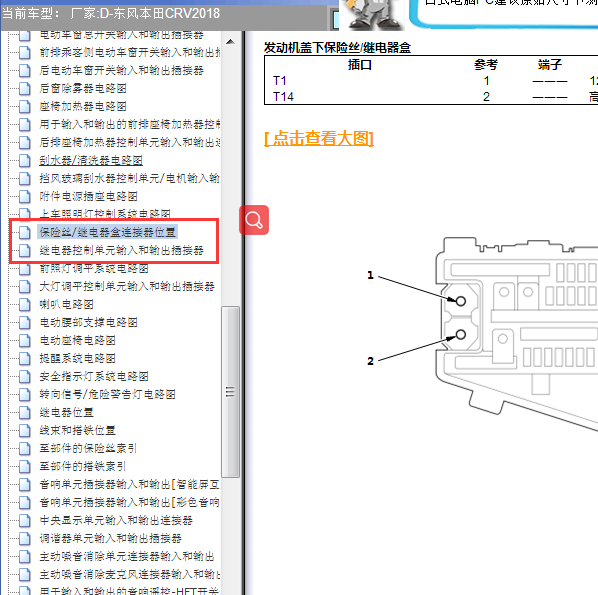Click the 参考 column header
This screenshot has height=595, width=598.
point(486,64)
